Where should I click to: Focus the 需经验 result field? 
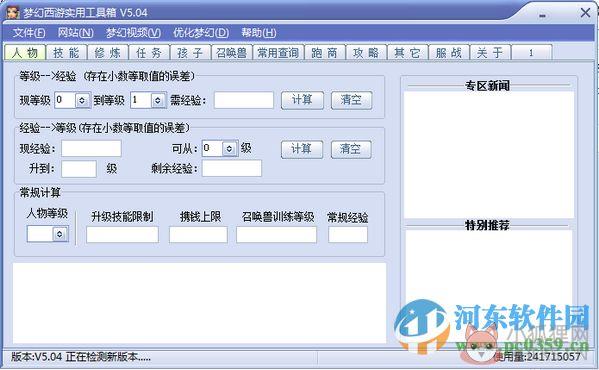point(244,100)
